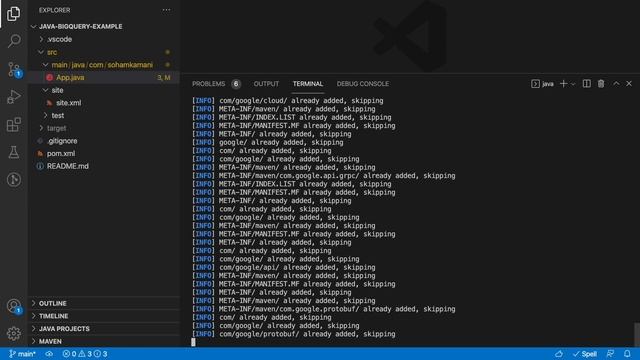Expand the .vscode folder
This screenshot has height=360, width=640.
[104, 39]
